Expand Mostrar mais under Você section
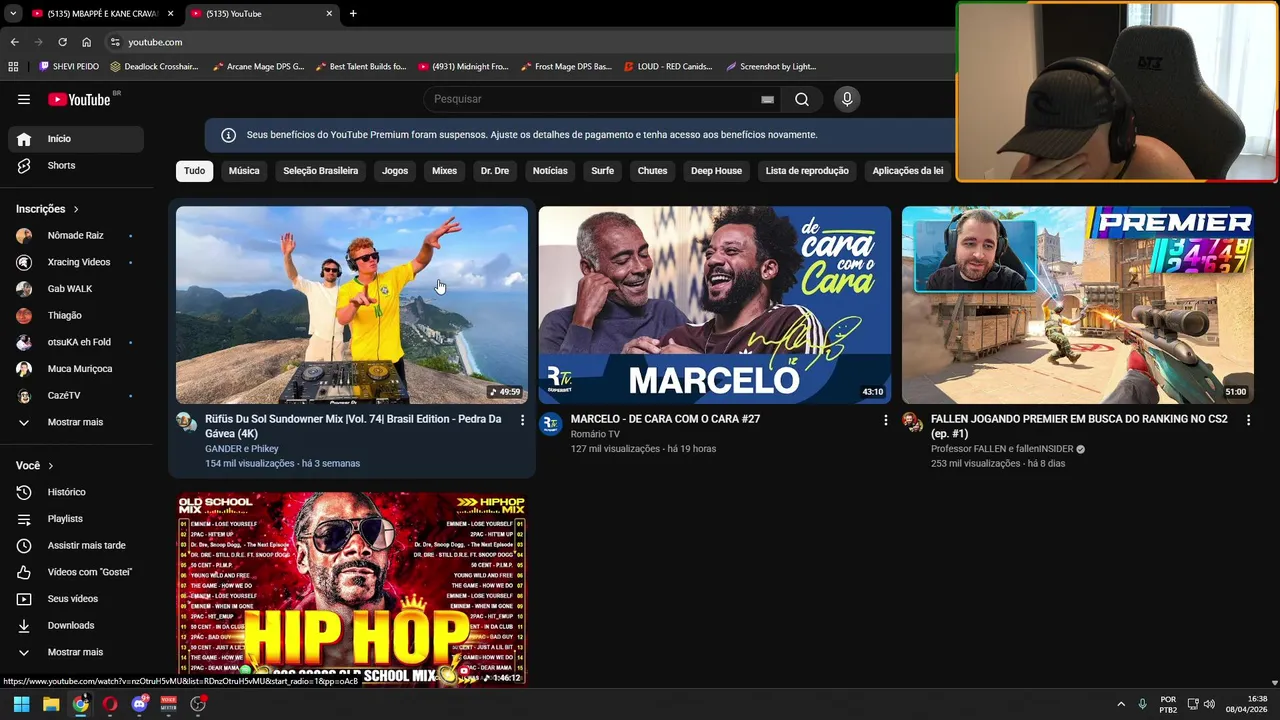1280x720 pixels. 76,652
